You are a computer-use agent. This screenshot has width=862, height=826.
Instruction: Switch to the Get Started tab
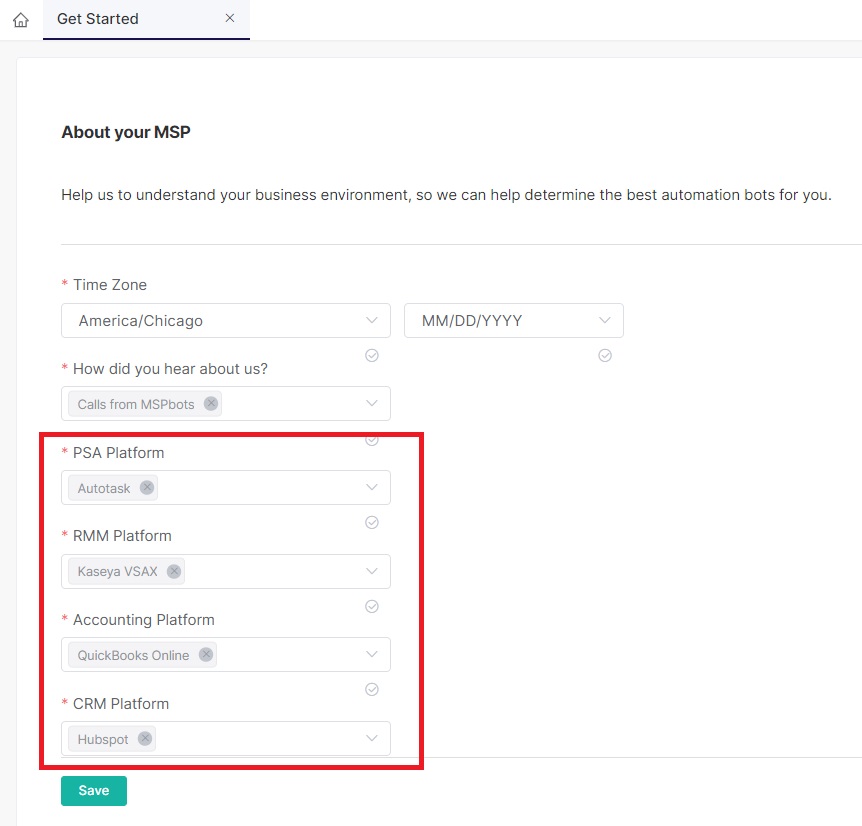(x=98, y=19)
